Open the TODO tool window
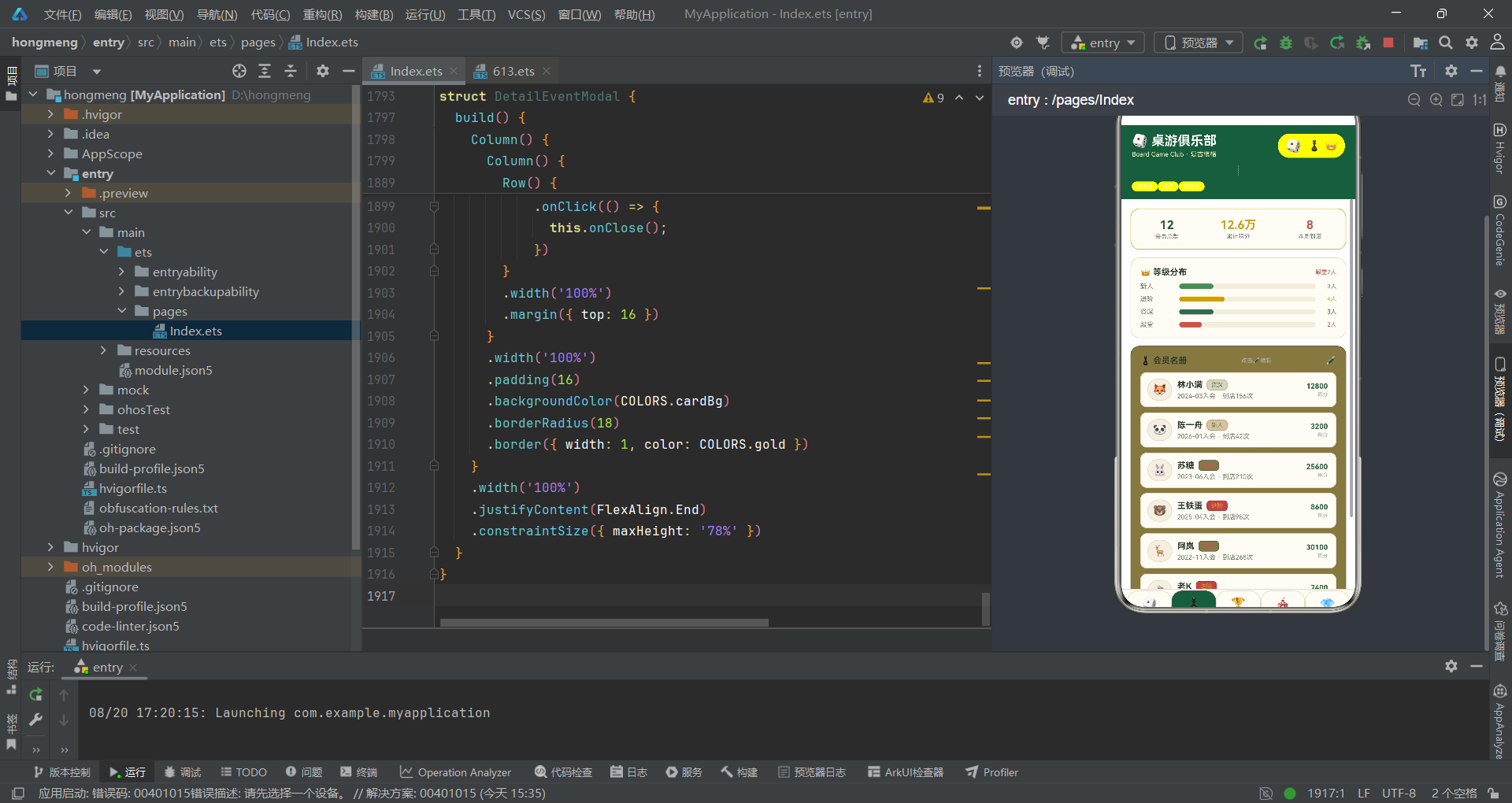The width and height of the screenshot is (1512, 803). (x=243, y=772)
